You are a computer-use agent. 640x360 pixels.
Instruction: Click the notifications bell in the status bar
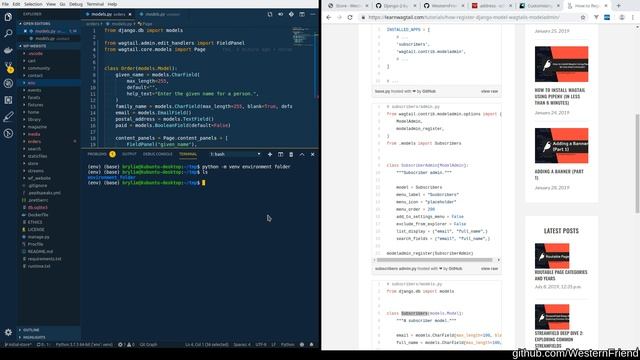pos(312,344)
